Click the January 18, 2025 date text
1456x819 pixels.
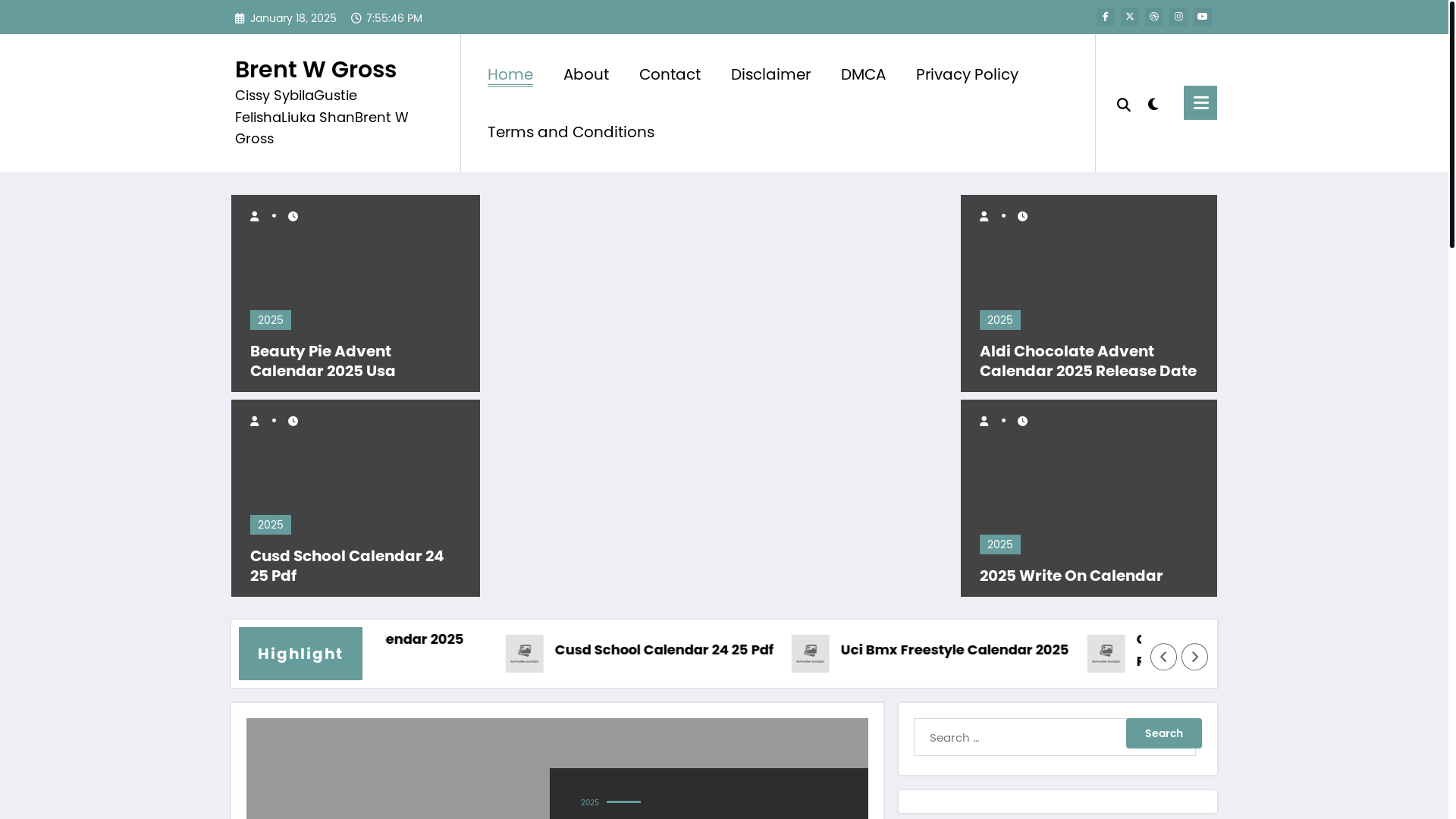click(x=293, y=18)
